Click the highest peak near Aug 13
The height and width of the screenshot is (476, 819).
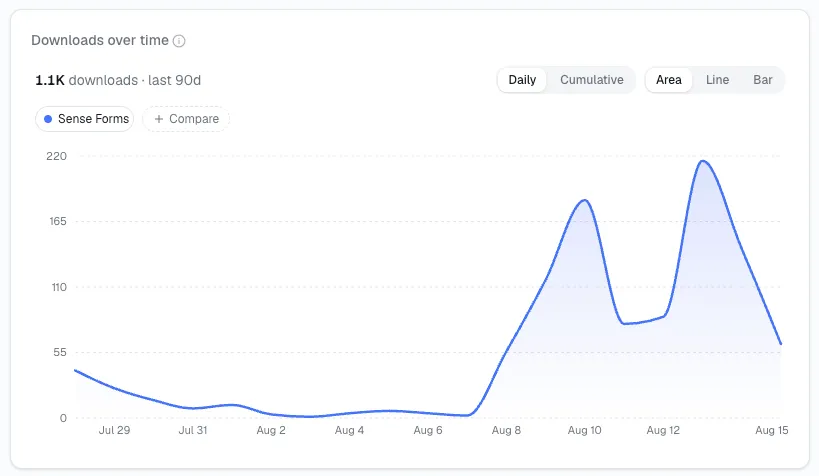pos(703,161)
